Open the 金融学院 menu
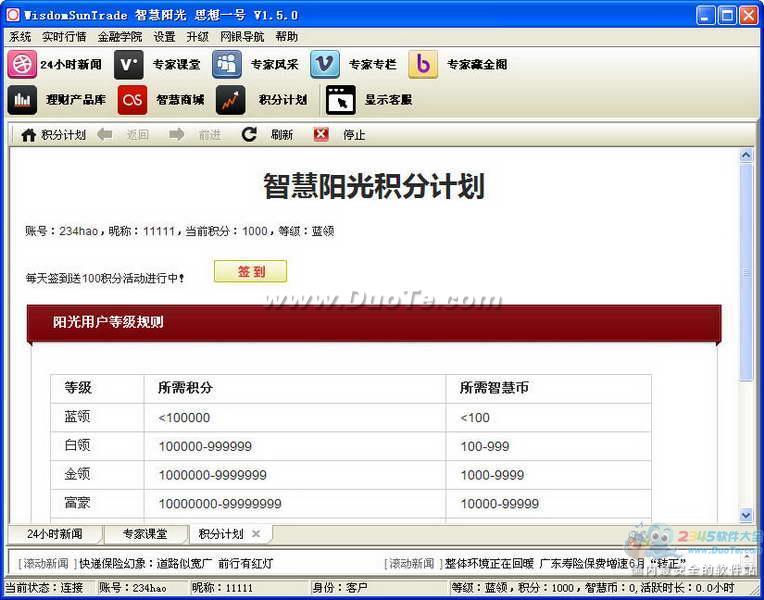This screenshot has height=600, width=764. pos(119,37)
